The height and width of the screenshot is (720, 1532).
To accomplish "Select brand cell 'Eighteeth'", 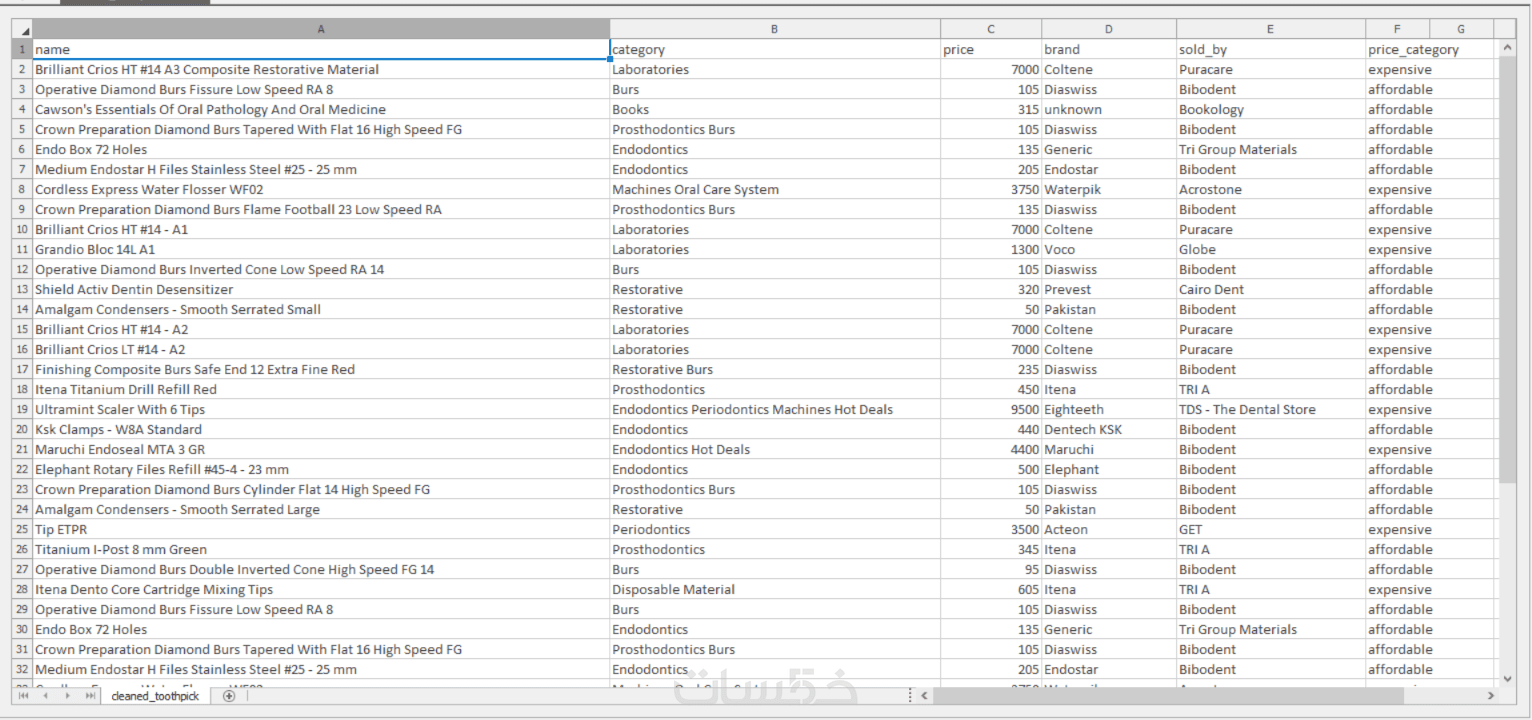I will [x=1109, y=409].
